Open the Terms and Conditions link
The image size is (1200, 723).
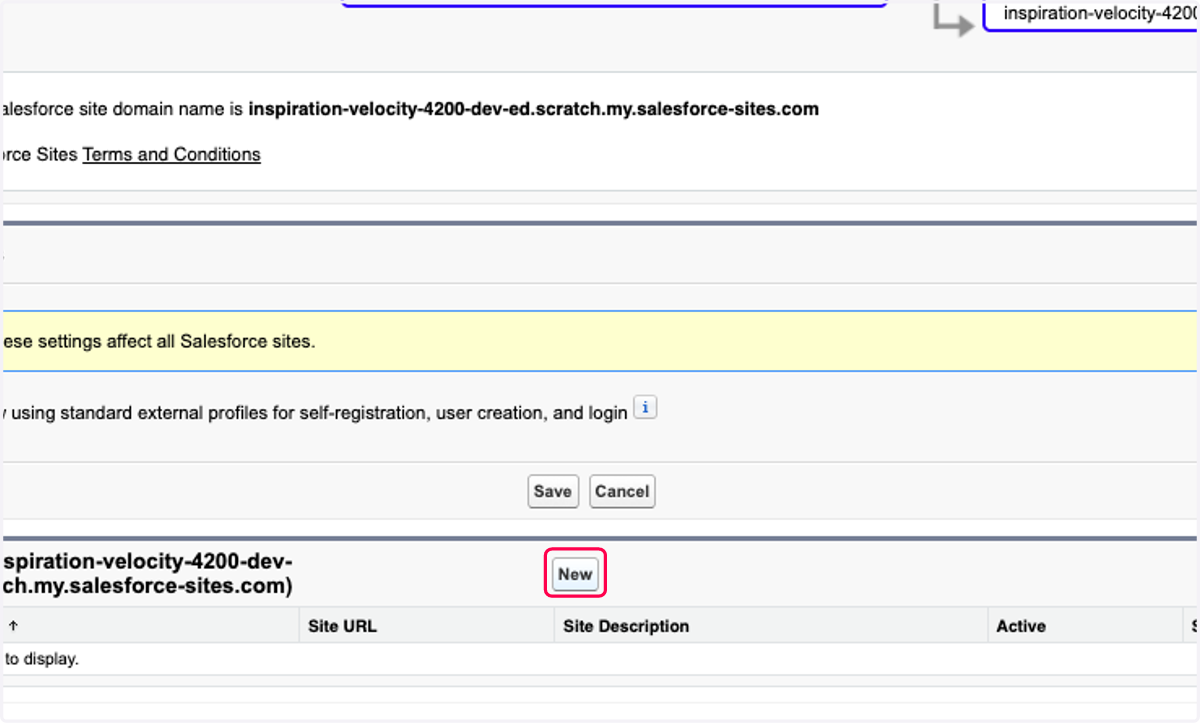coord(172,154)
